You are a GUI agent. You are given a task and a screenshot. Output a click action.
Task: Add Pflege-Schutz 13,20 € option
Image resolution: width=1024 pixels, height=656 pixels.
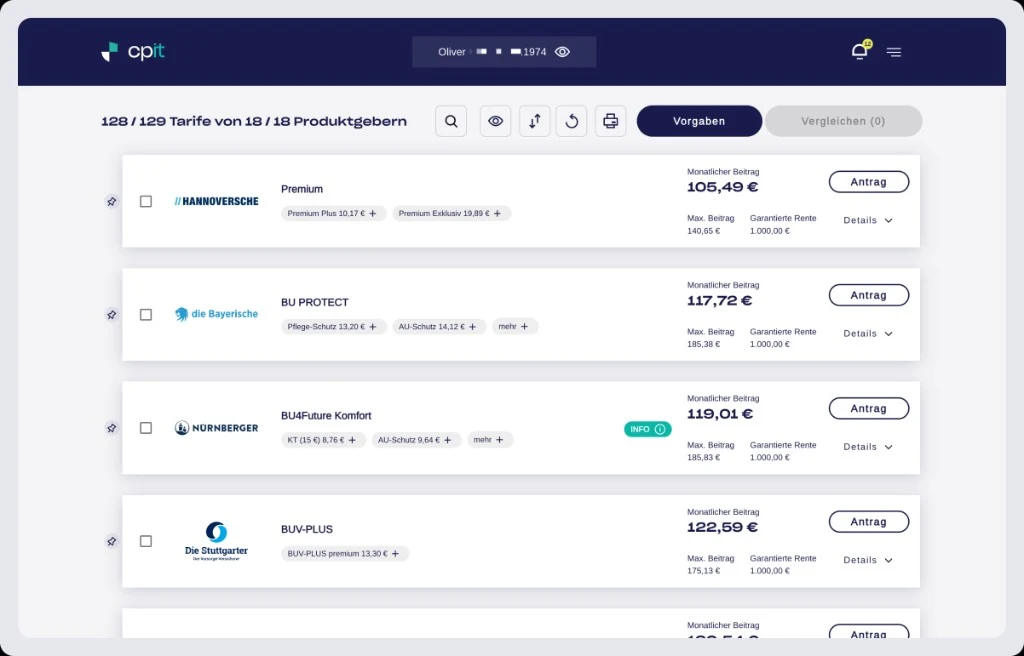pos(334,327)
